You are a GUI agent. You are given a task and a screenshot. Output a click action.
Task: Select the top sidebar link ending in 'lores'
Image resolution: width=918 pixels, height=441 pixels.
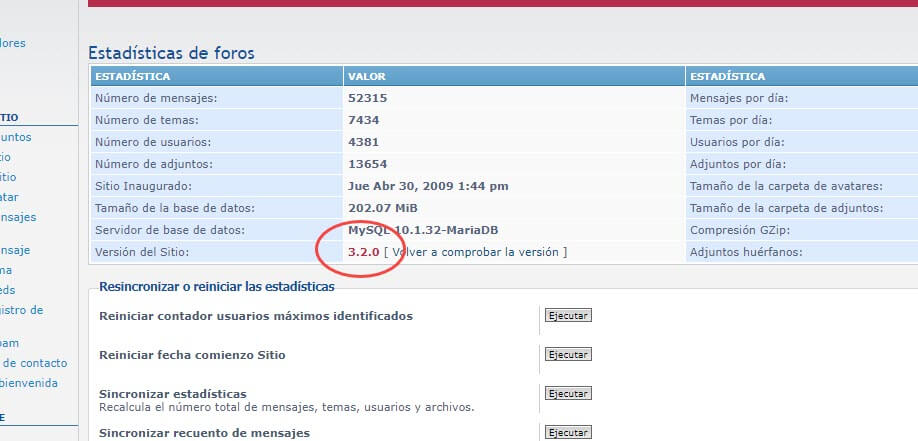[13, 43]
